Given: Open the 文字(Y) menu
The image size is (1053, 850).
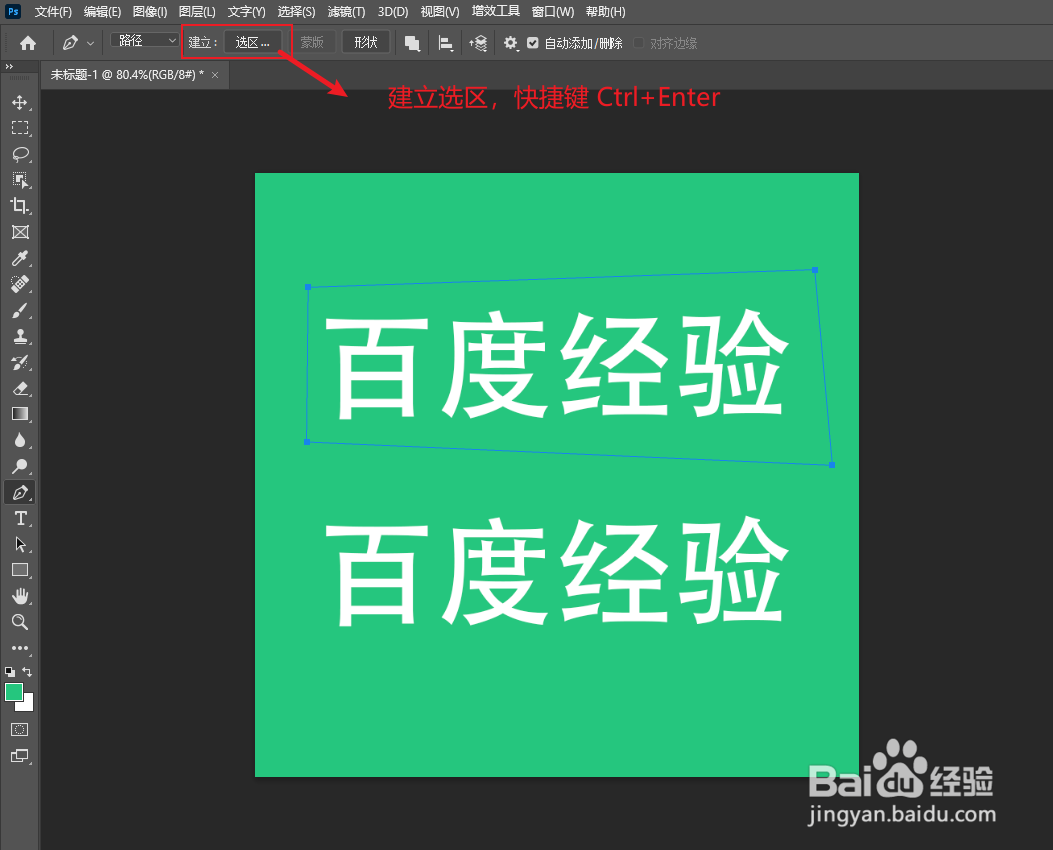Looking at the screenshot, I should (x=246, y=11).
